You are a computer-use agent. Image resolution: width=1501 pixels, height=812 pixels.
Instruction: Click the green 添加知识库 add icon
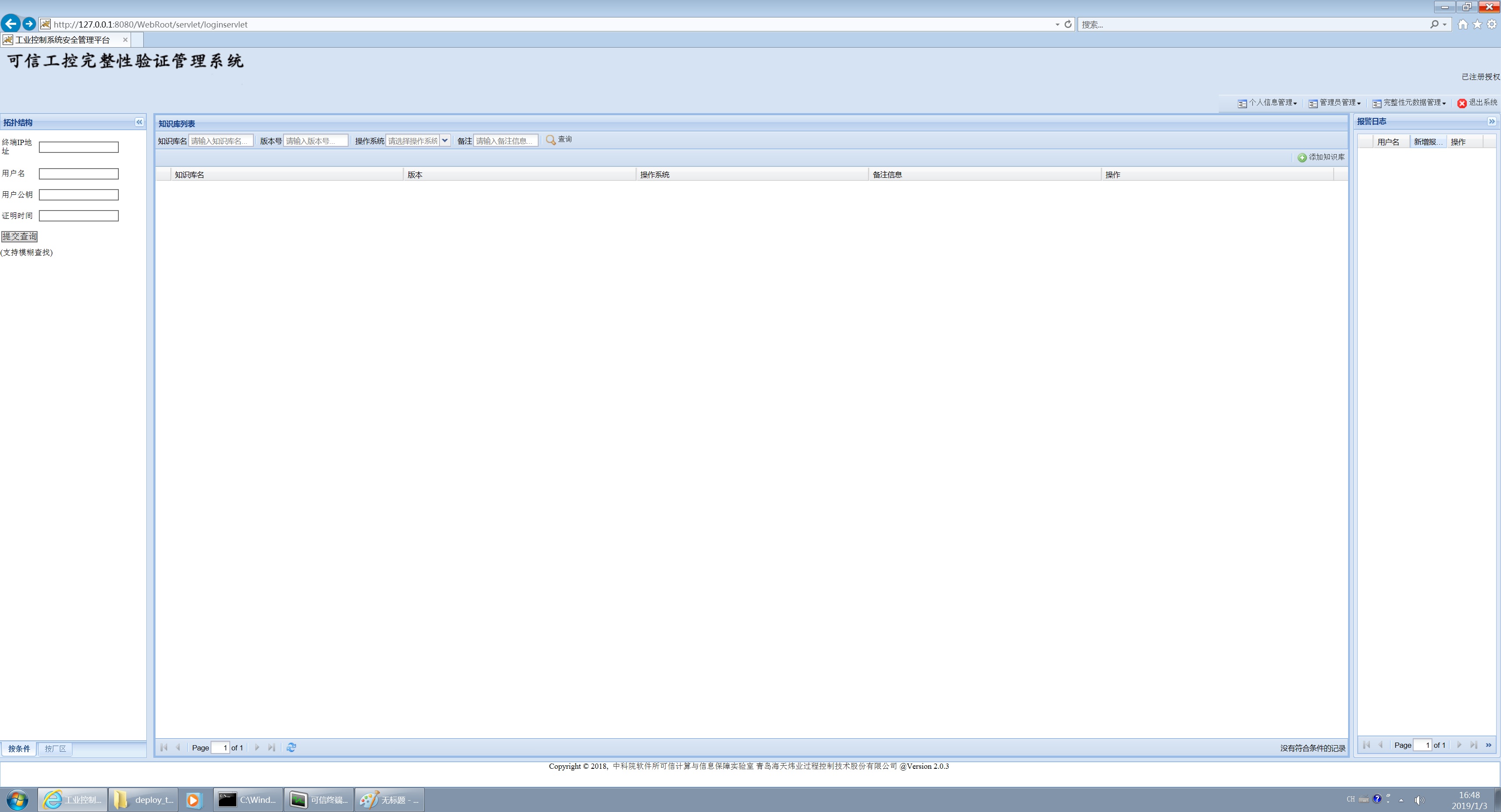click(x=1302, y=157)
